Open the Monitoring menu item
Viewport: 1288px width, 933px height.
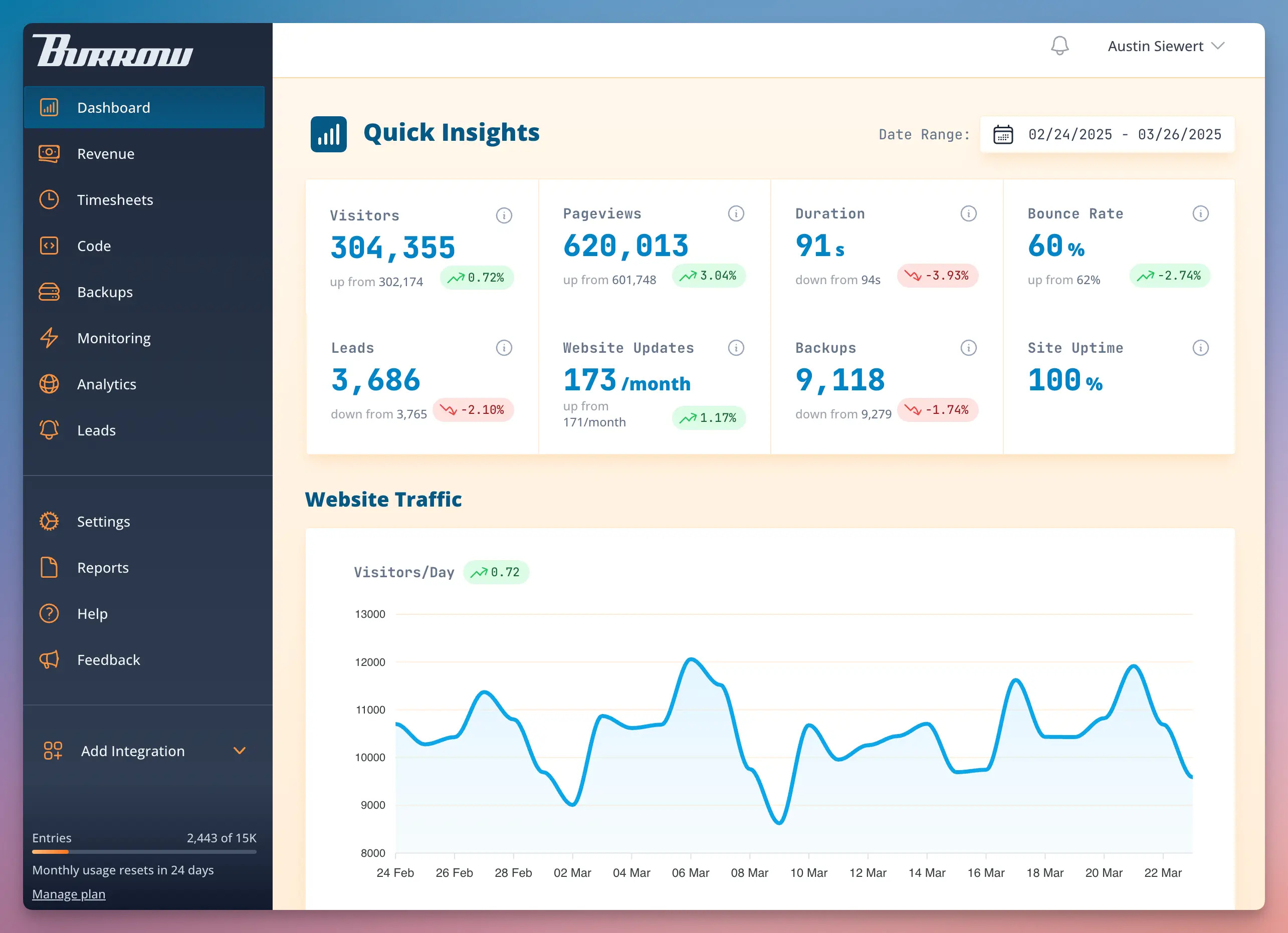click(144, 338)
